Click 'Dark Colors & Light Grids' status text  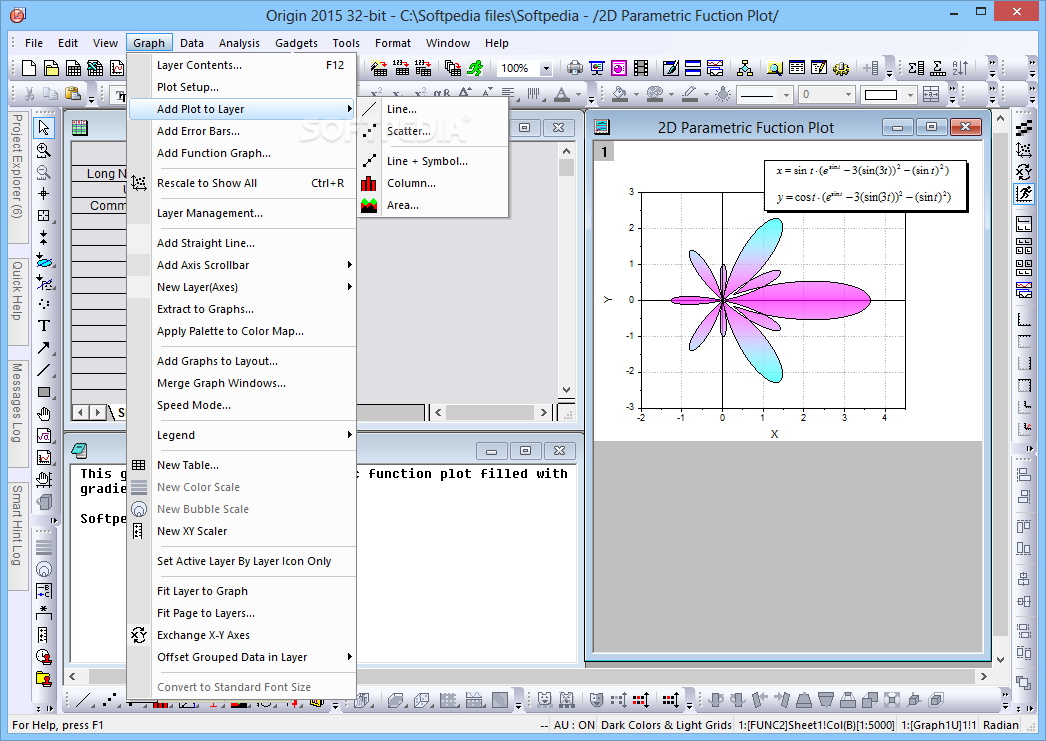pos(666,725)
